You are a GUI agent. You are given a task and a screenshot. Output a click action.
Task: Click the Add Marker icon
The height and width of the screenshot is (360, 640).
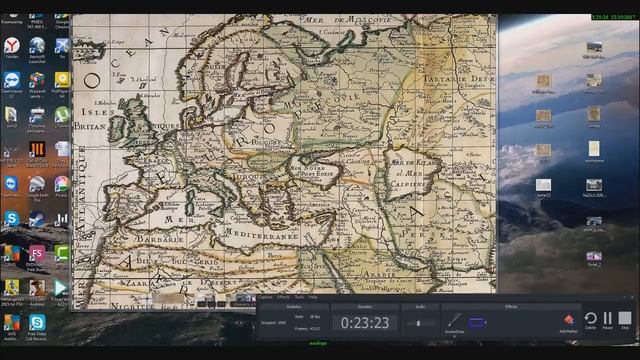[569, 320]
